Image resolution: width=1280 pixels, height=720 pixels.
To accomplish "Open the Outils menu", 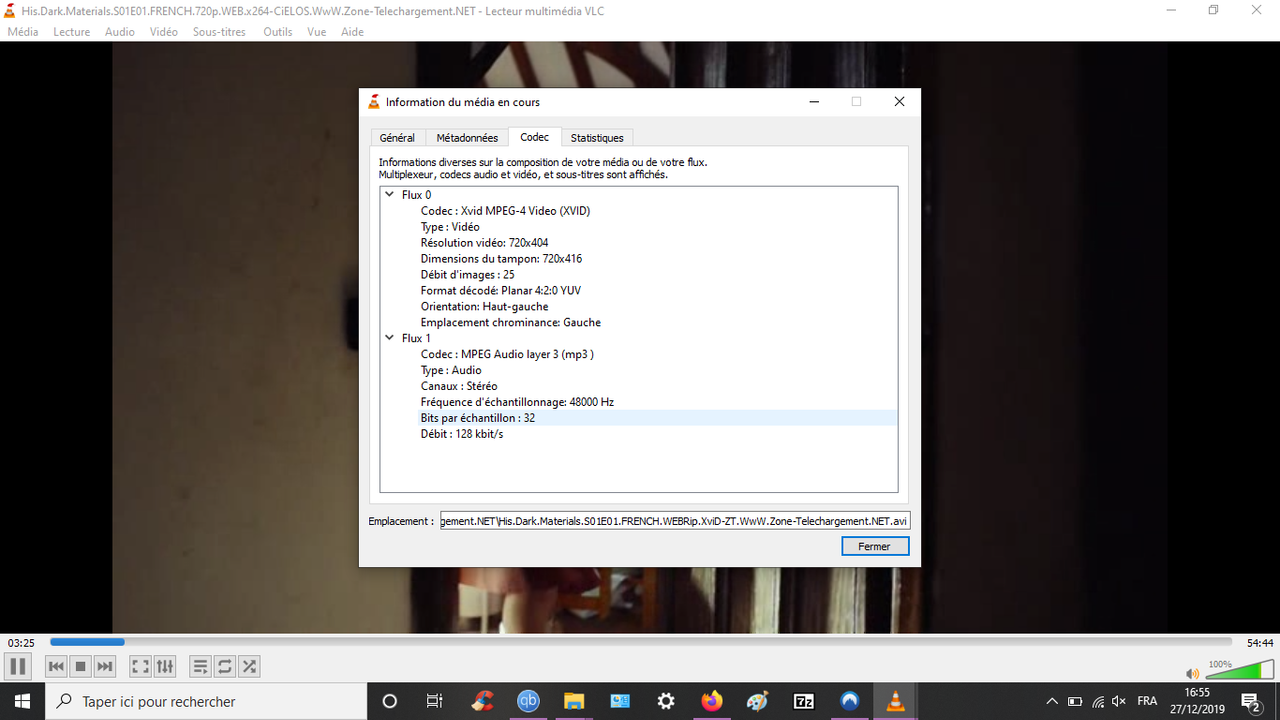I will pos(278,32).
